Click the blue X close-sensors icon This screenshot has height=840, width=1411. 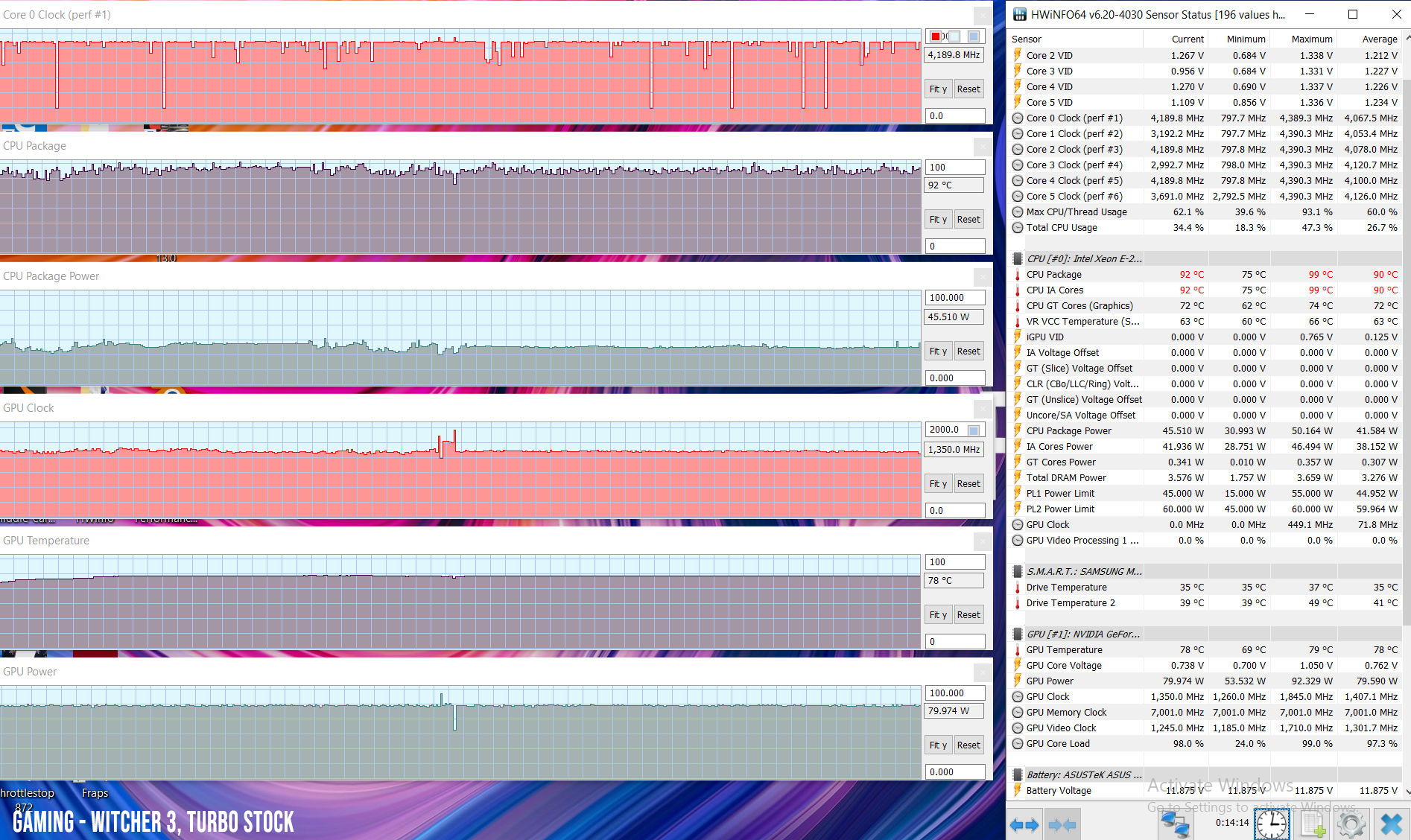(x=1391, y=824)
